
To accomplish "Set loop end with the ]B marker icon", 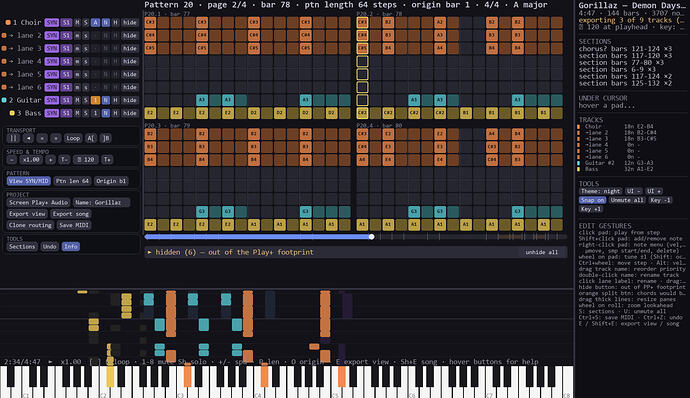I will click(x=106, y=138).
